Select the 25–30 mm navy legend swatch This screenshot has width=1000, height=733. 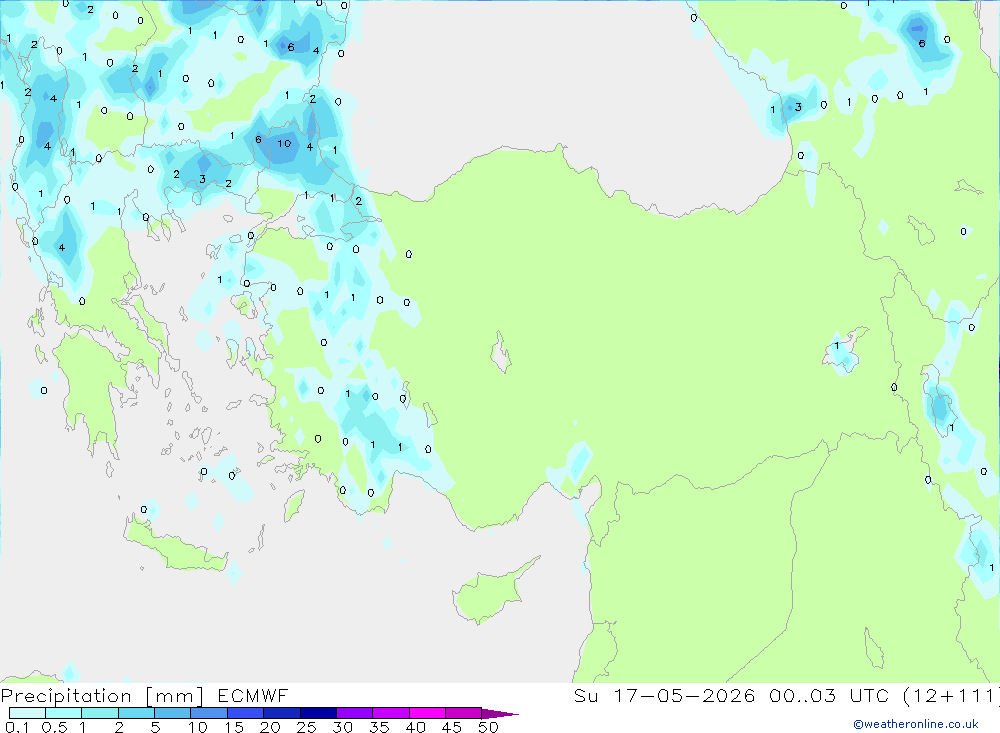pos(318,713)
